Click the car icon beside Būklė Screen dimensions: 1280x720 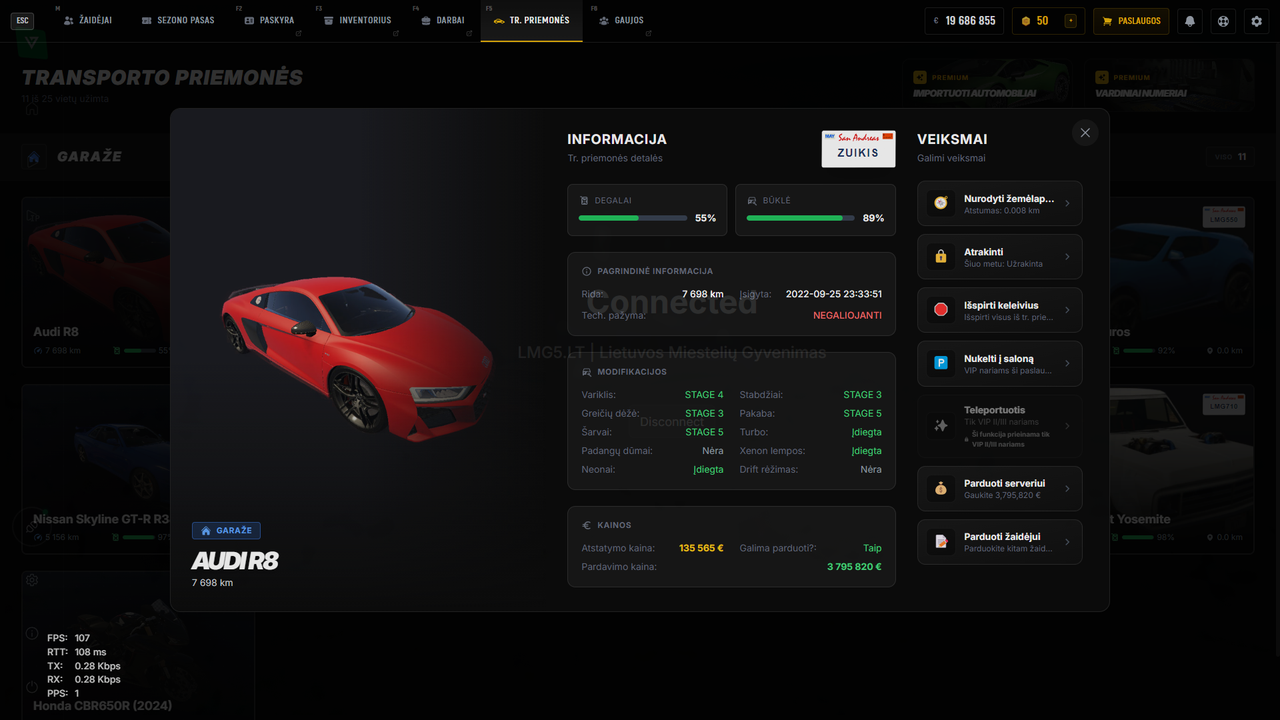[x=753, y=200]
